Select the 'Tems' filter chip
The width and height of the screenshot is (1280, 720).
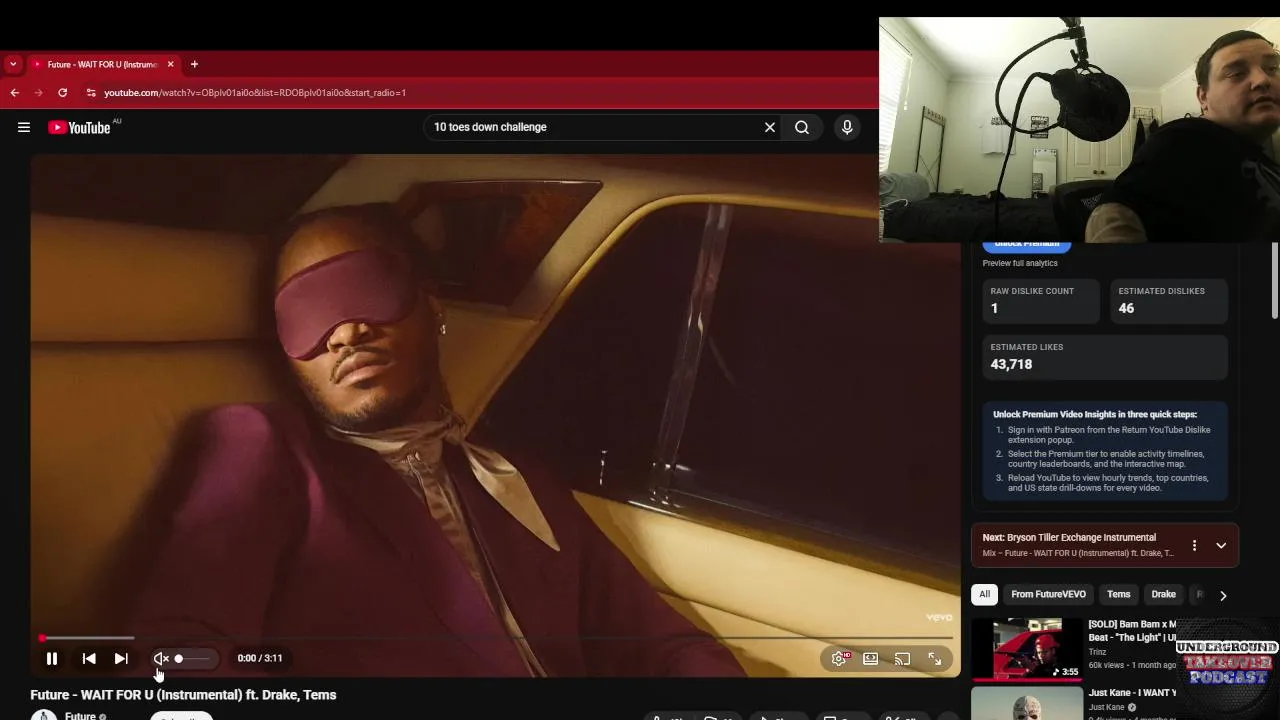click(1118, 594)
